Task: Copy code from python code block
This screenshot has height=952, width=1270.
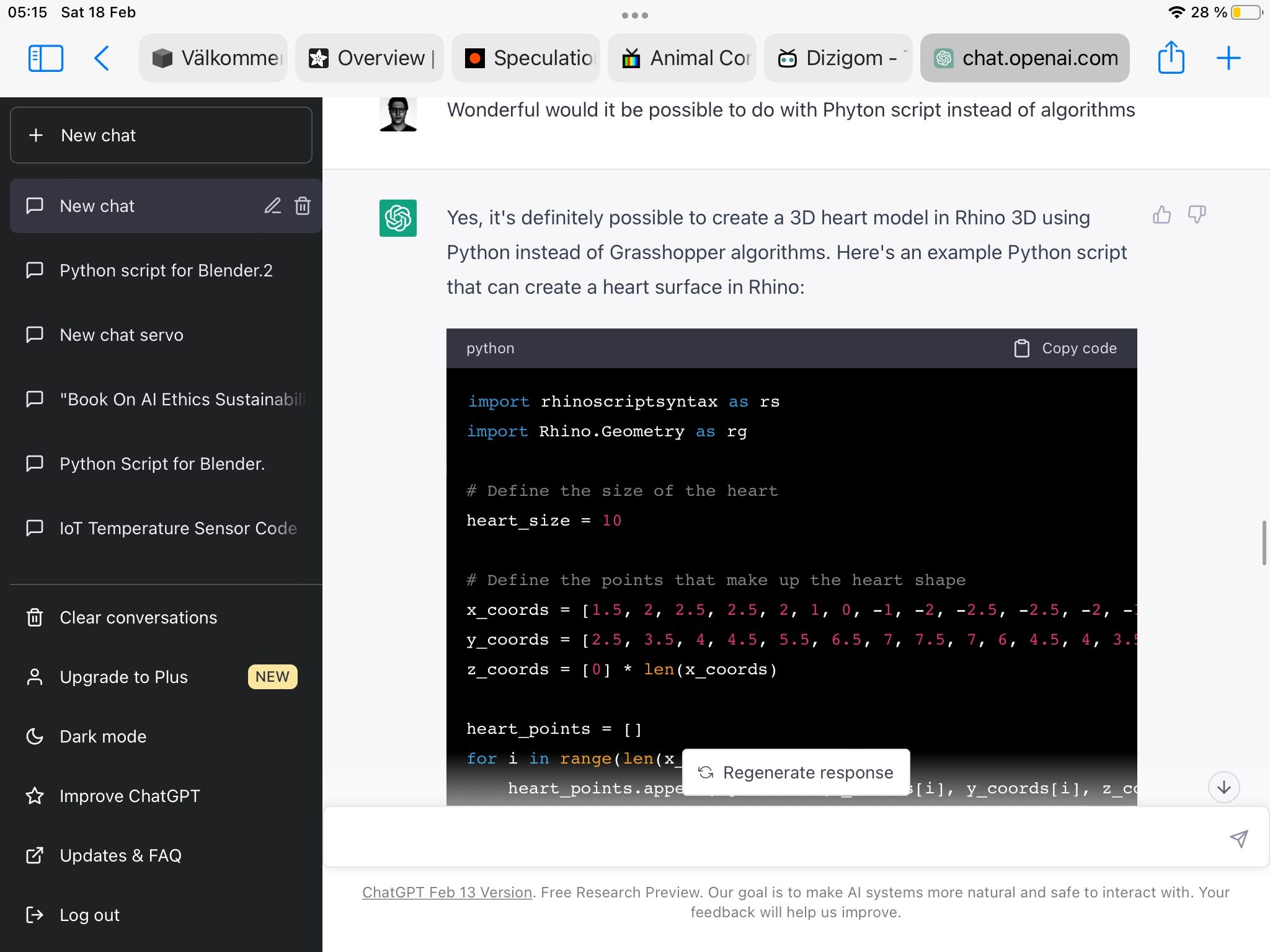Action: coord(1065,348)
